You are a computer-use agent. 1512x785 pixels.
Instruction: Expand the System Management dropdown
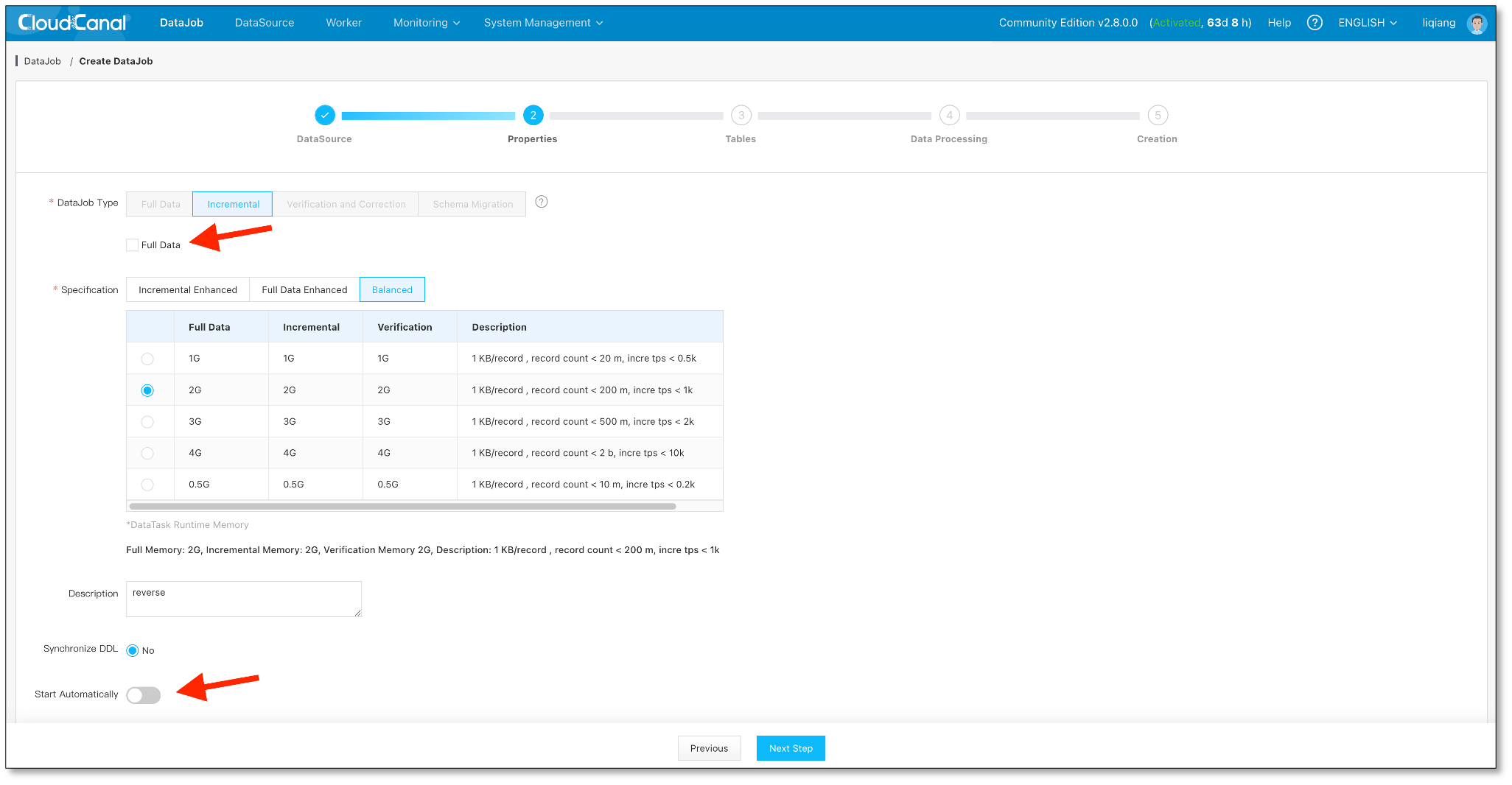click(x=543, y=23)
